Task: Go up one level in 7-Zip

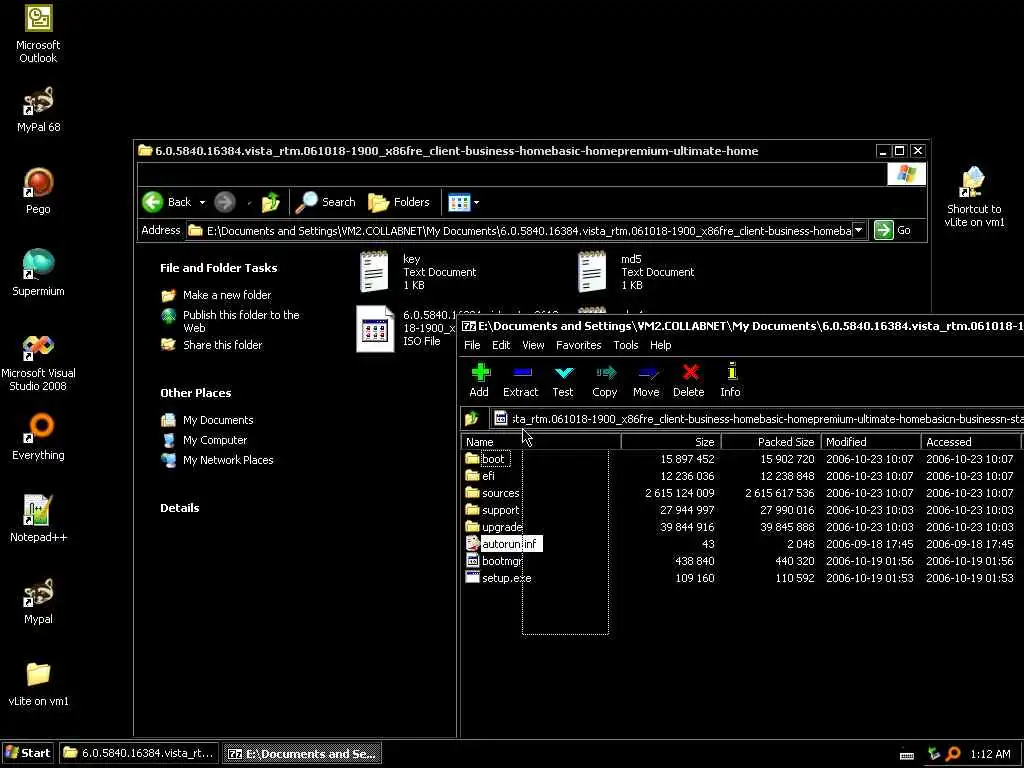Action: (x=472, y=419)
